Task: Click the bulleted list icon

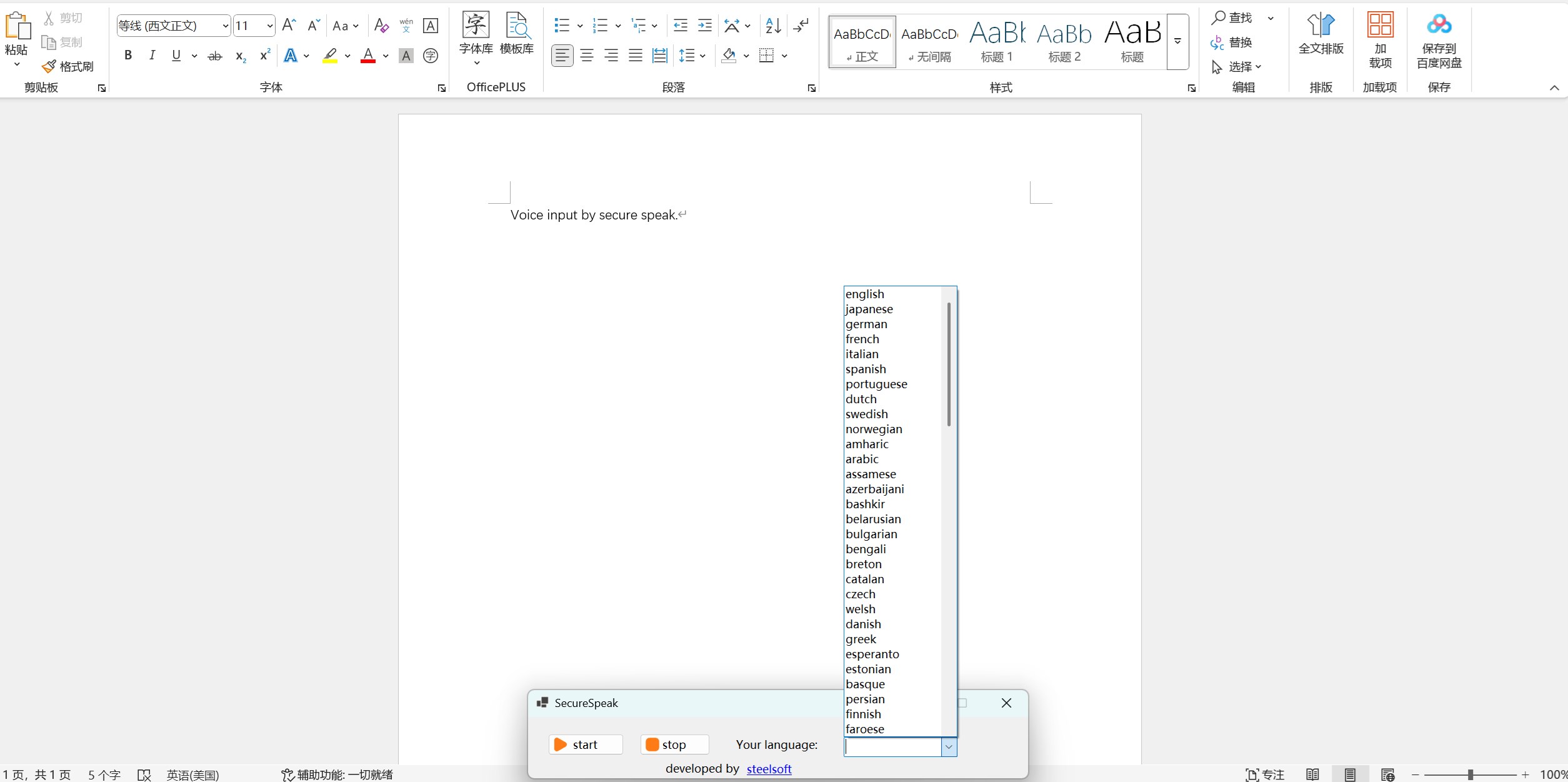Action: click(562, 26)
